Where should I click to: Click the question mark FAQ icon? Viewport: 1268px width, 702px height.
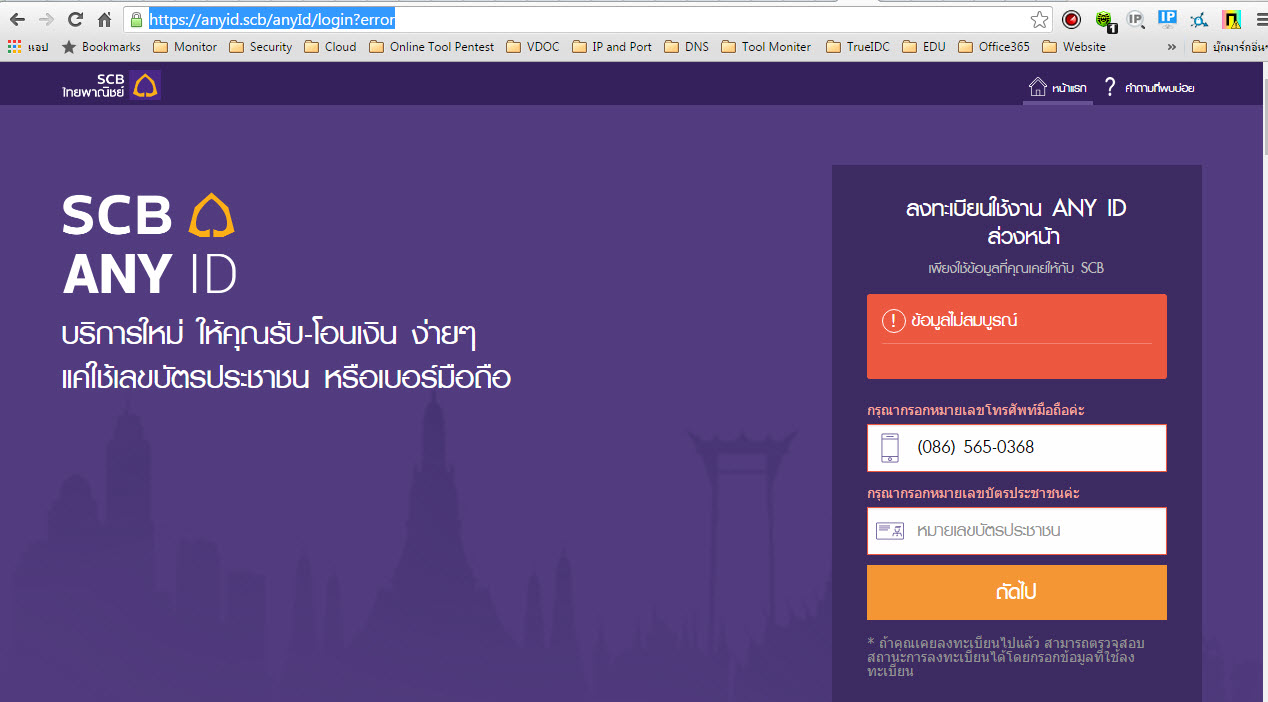(x=1109, y=88)
